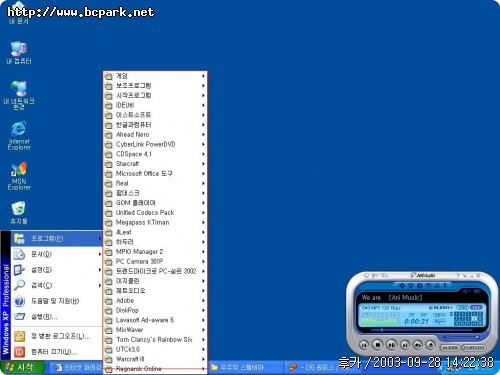500x375 pixels.
Task: Open the Starcraft program folder
Action: coord(155,164)
